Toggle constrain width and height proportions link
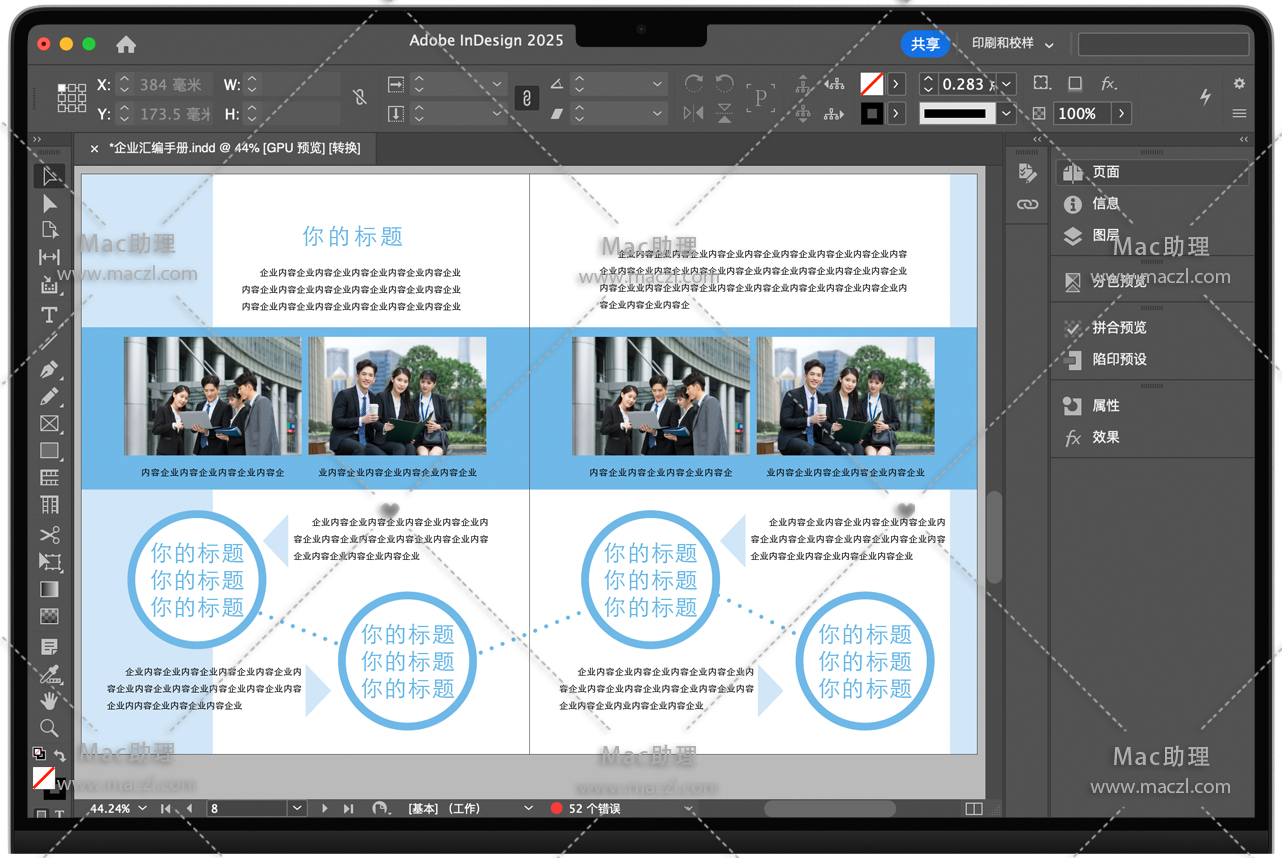Image resolution: width=1282 pixels, height=858 pixels. click(359, 97)
